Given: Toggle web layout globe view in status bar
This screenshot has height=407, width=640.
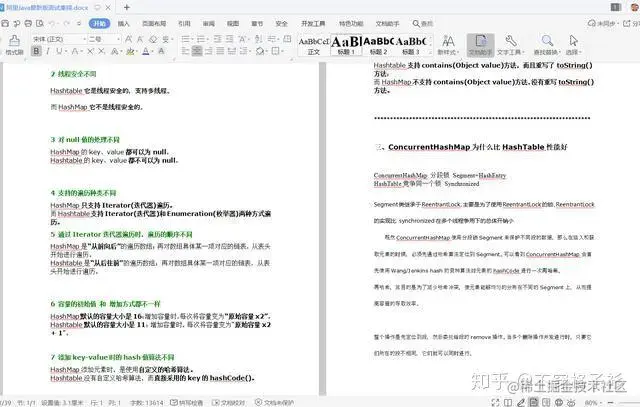Looking at the screenshot, I should click(559, 403).
